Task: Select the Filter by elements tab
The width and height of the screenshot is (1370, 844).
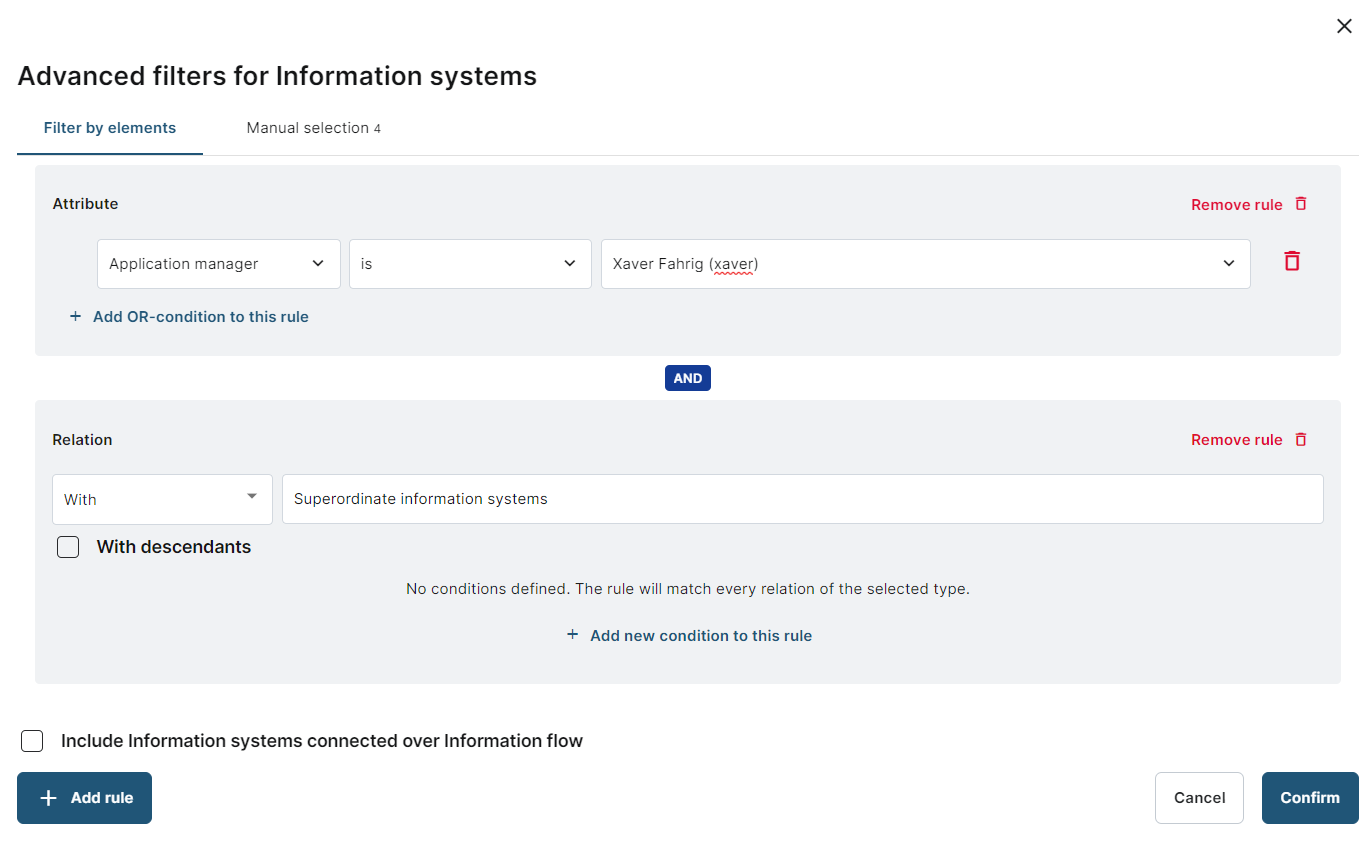Action: click(x=110, y=128)
